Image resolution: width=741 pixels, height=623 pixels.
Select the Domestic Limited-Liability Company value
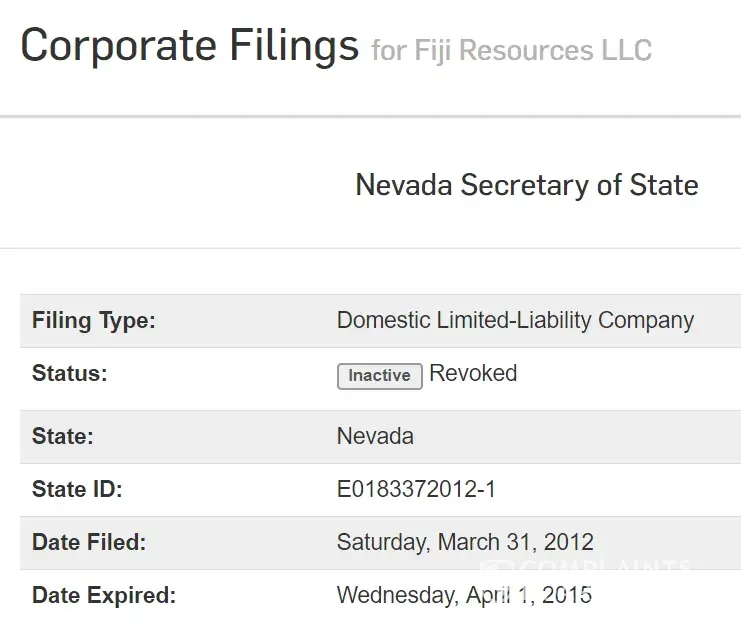pos(515,321)
